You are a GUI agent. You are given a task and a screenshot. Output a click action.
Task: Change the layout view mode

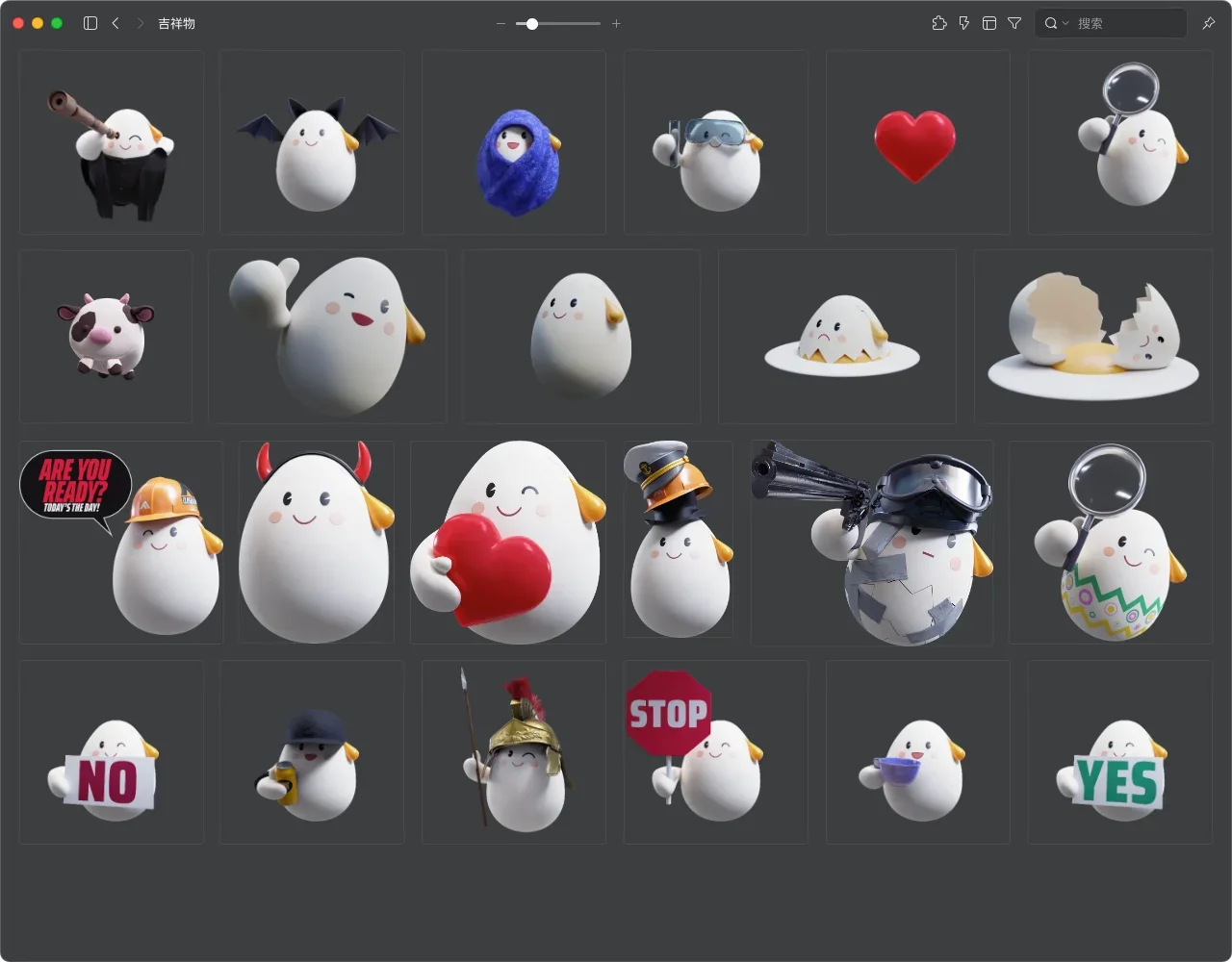pyautogui.click(x=989, y=23)
